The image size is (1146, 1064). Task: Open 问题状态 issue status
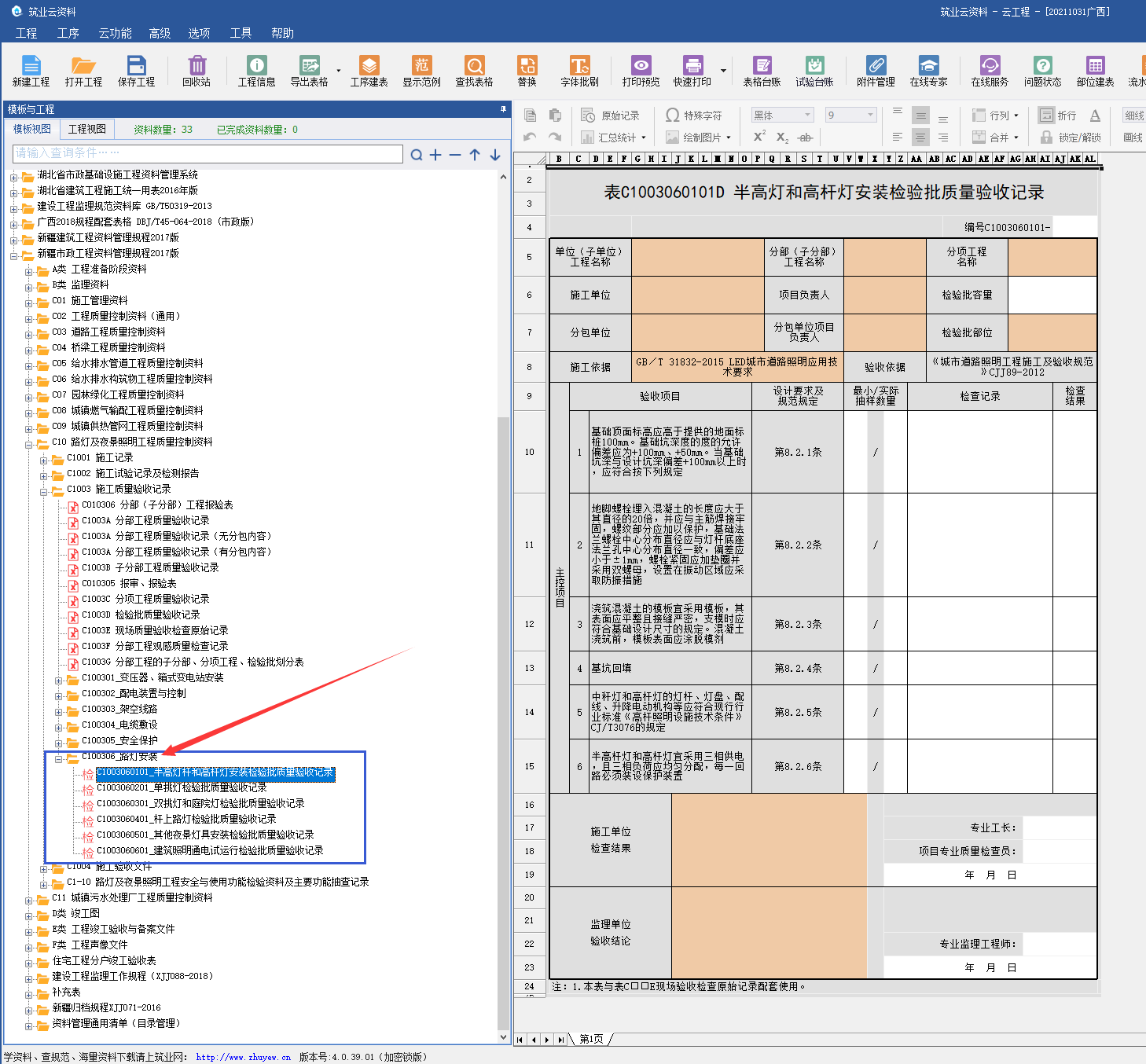tap(1042, 71)
